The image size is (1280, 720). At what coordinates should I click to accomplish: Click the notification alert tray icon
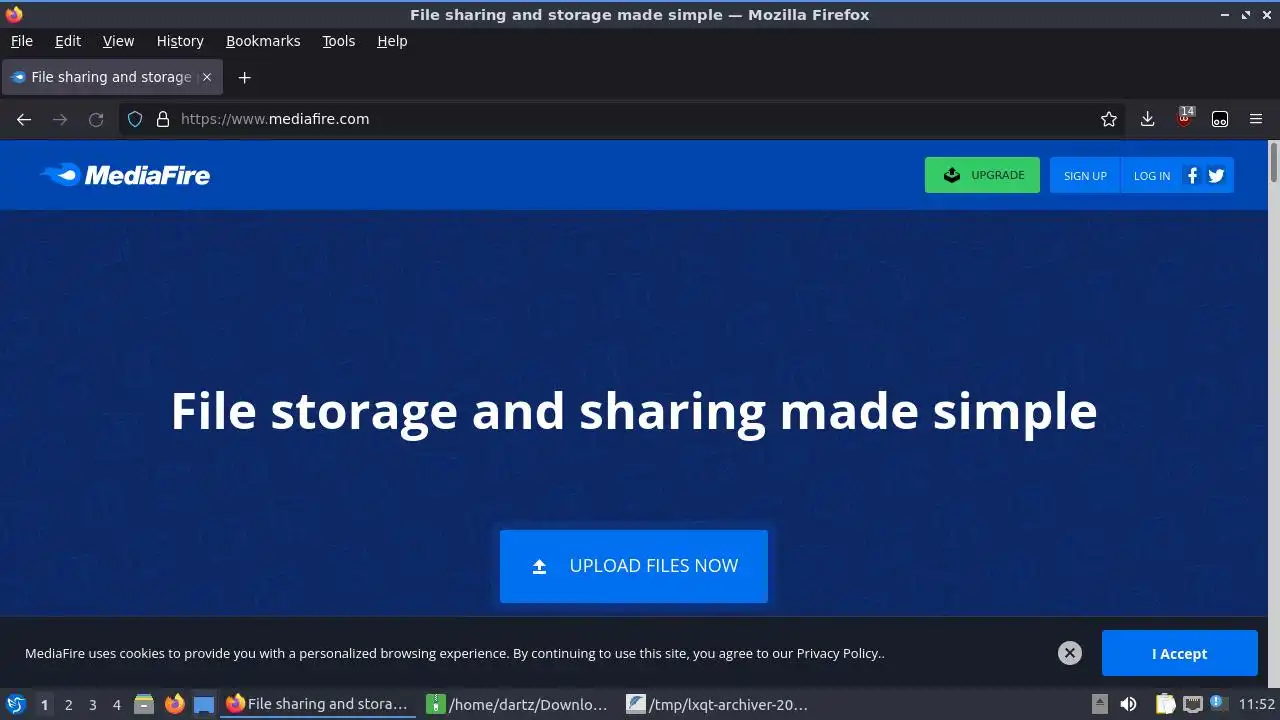click(x=1218, y=704)
